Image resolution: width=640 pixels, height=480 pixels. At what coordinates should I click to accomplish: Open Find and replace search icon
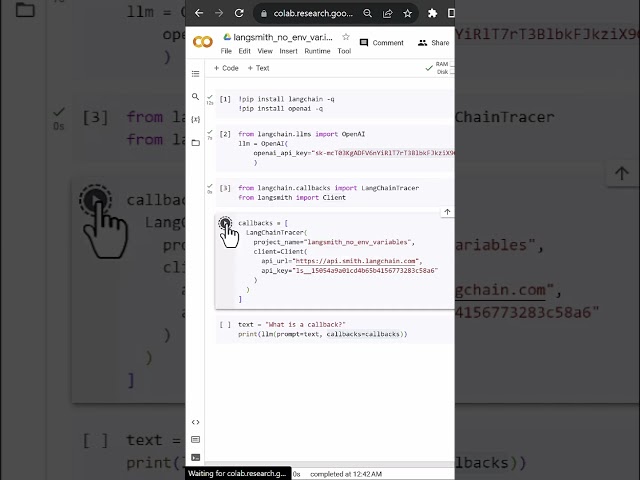point(196,97)
